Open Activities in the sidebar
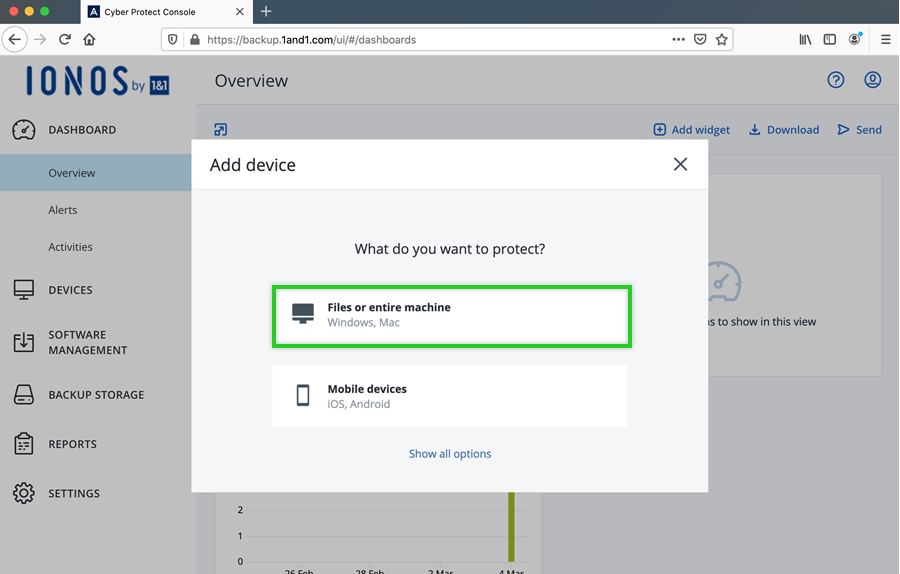900x574 pixels. tap(70, 247)
